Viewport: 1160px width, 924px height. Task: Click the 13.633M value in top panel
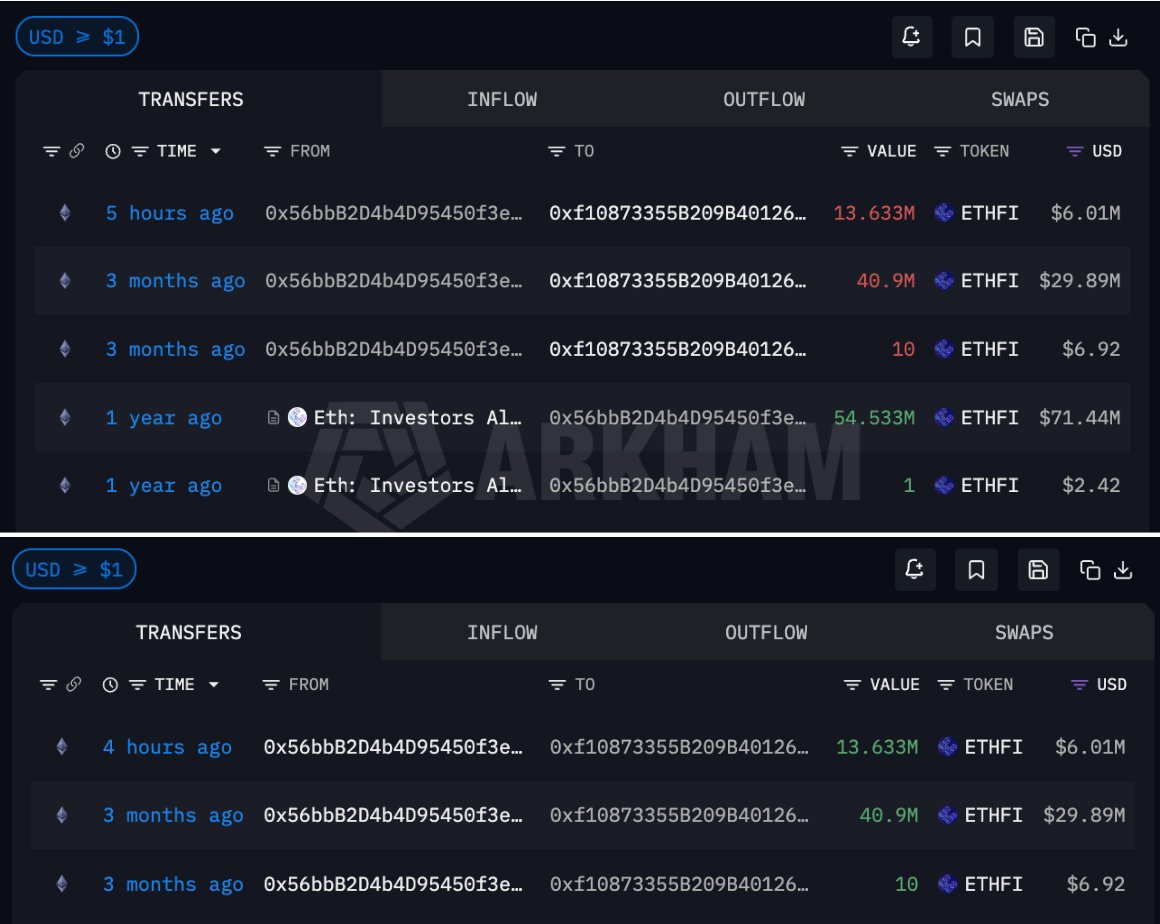(874, 213)
